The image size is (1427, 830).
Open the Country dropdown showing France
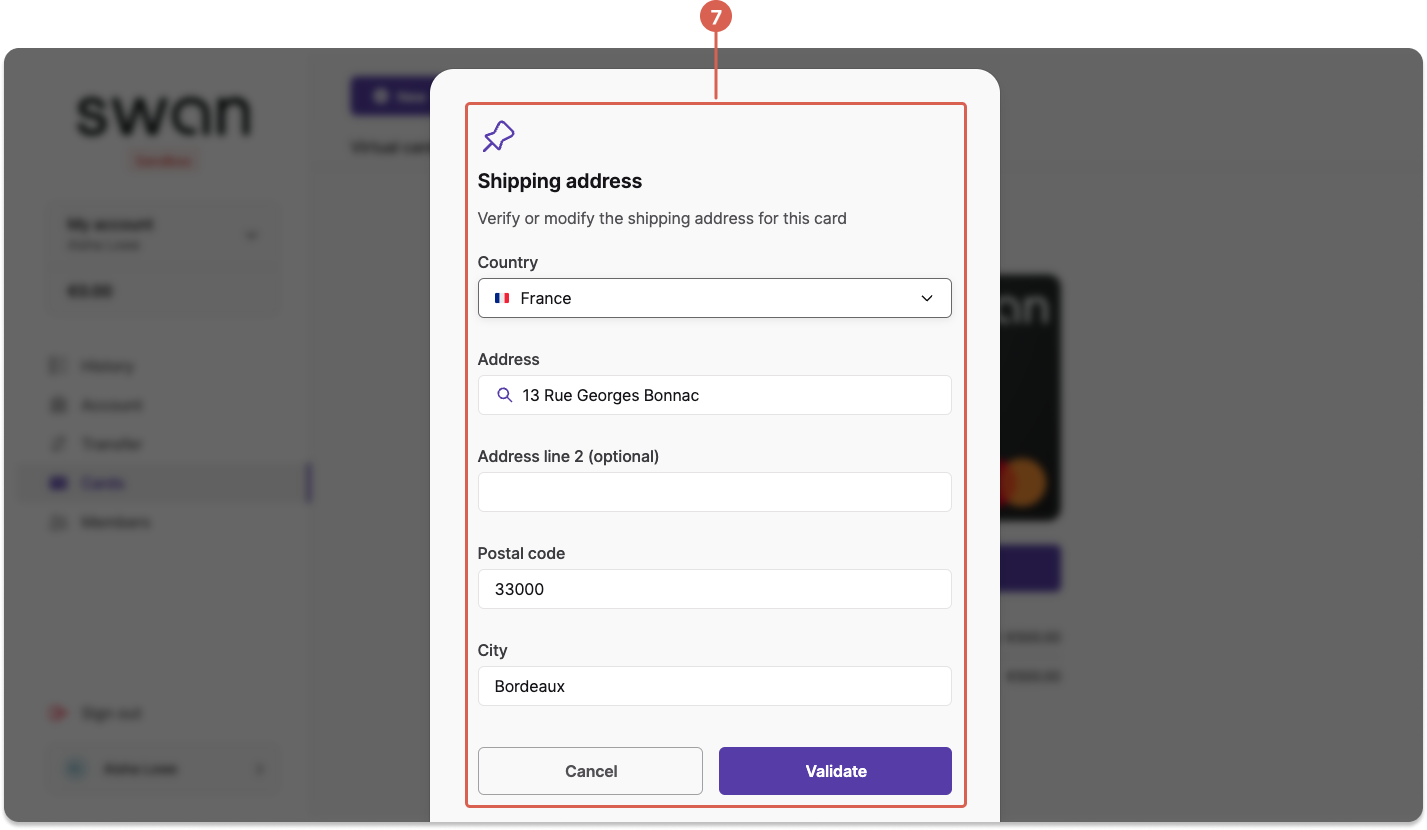(714, 298)
